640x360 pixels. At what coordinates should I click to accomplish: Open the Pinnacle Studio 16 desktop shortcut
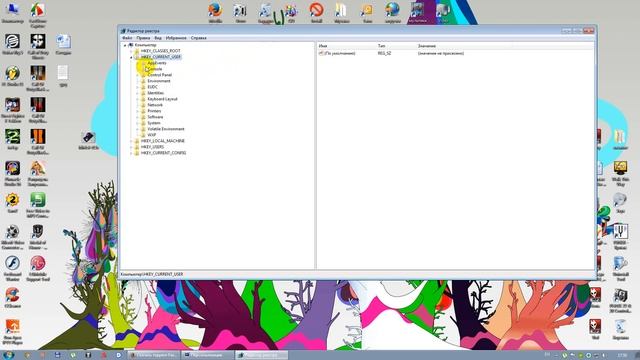click(12, 173)
